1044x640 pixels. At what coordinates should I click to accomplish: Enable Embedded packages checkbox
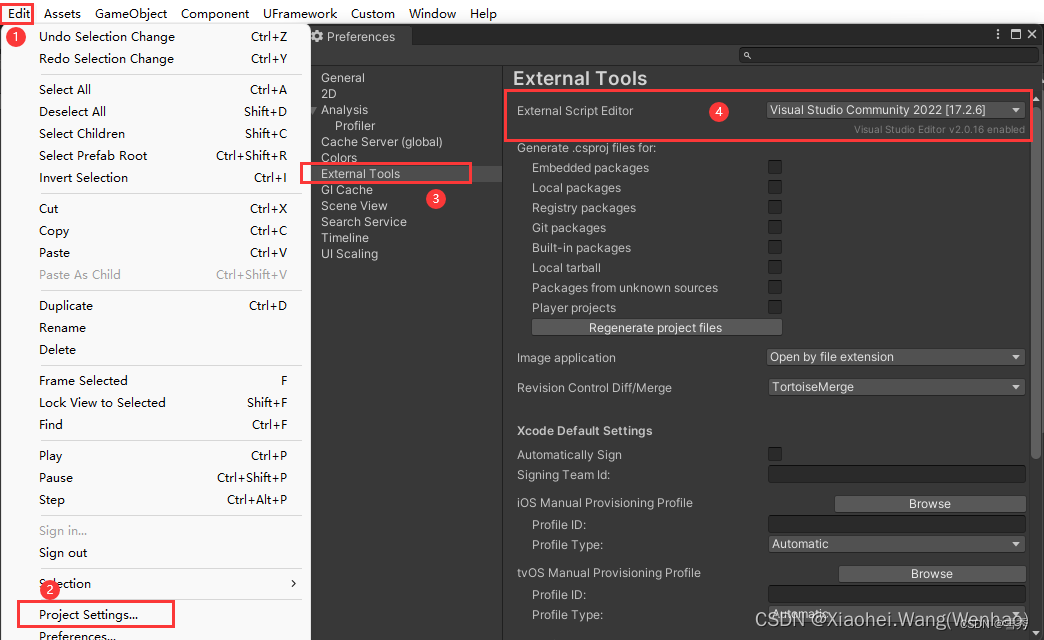click(775, 167)
